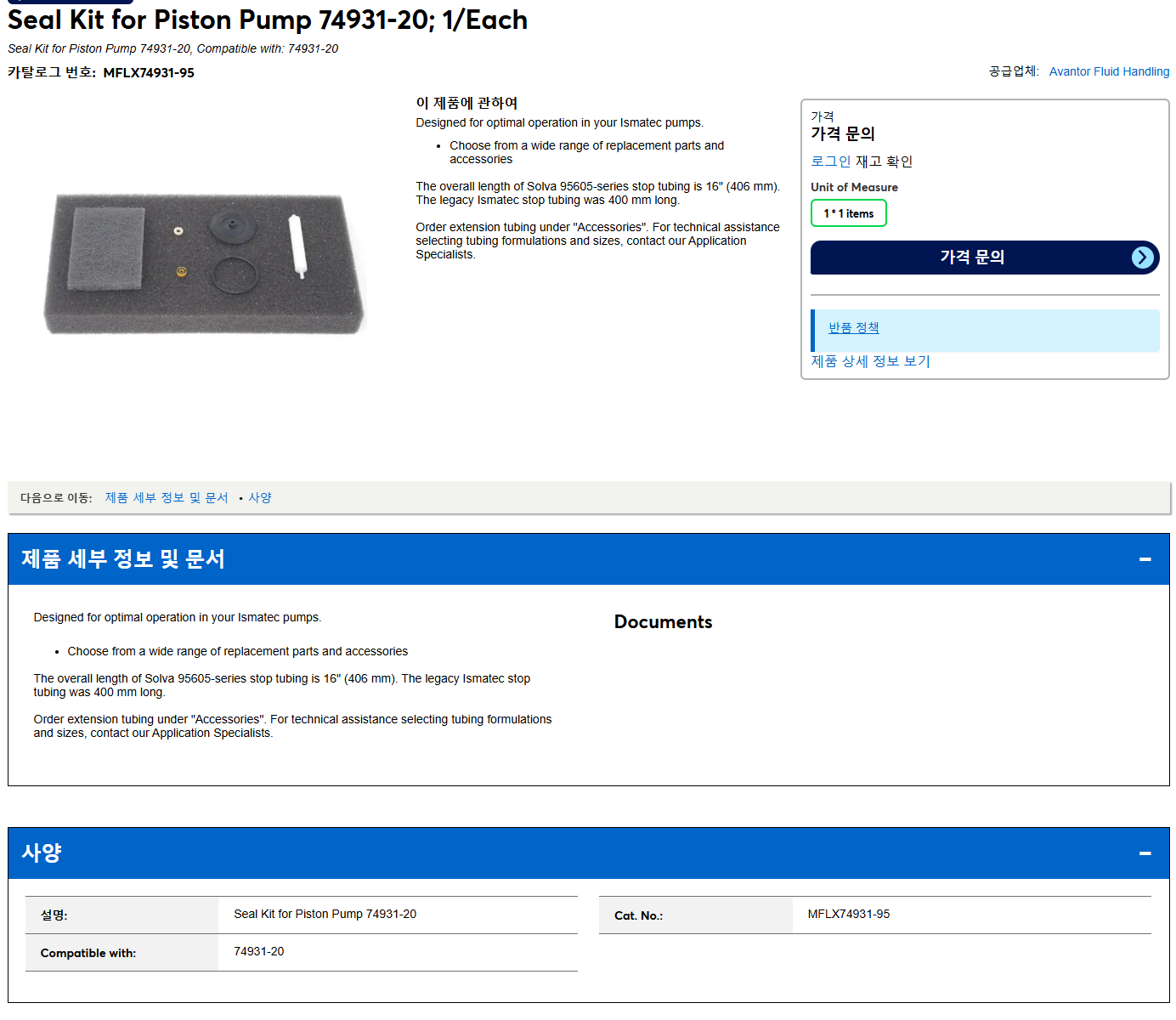Open the Avantor Fluid Handling supplier link
This screenshot has width=1176, height=1020.
coord(1109,71)
